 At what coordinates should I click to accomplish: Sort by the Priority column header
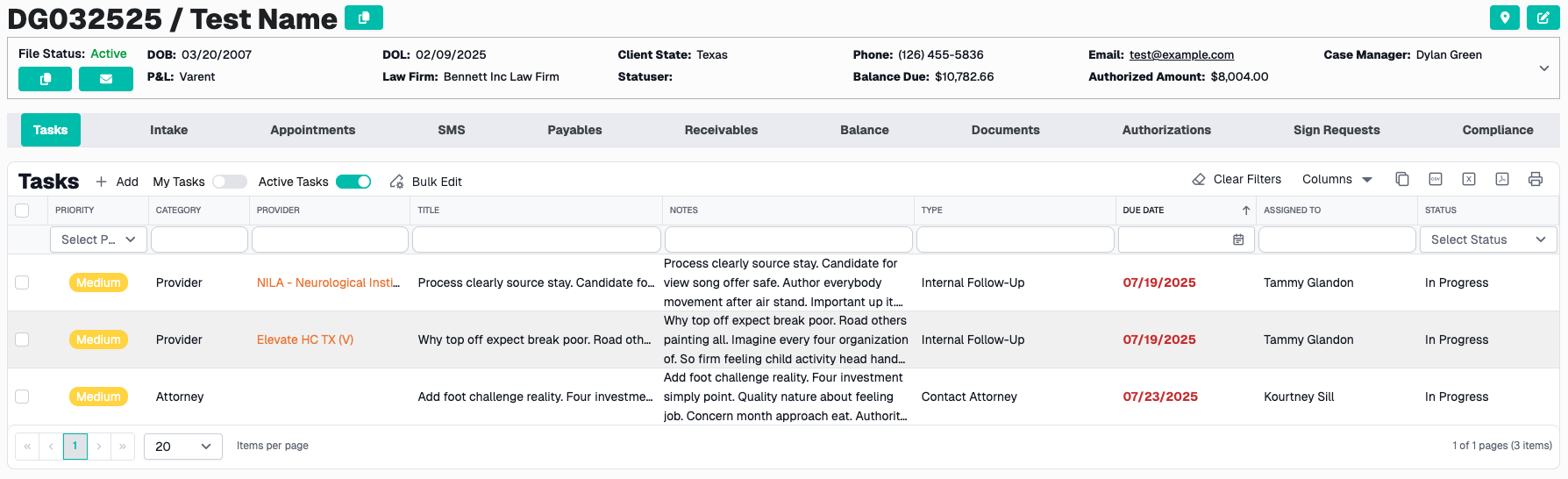(75, 211)
